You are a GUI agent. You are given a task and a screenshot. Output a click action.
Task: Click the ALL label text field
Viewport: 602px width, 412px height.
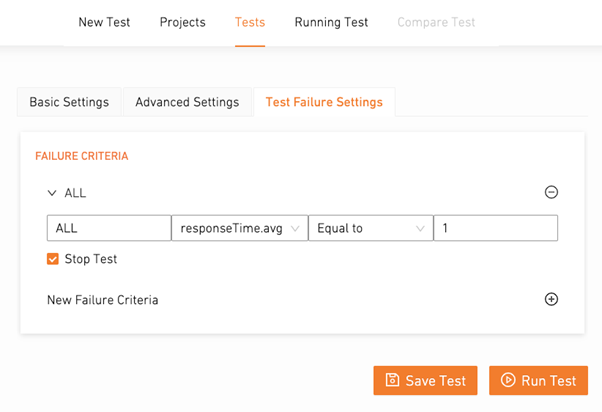pos(109,228)
